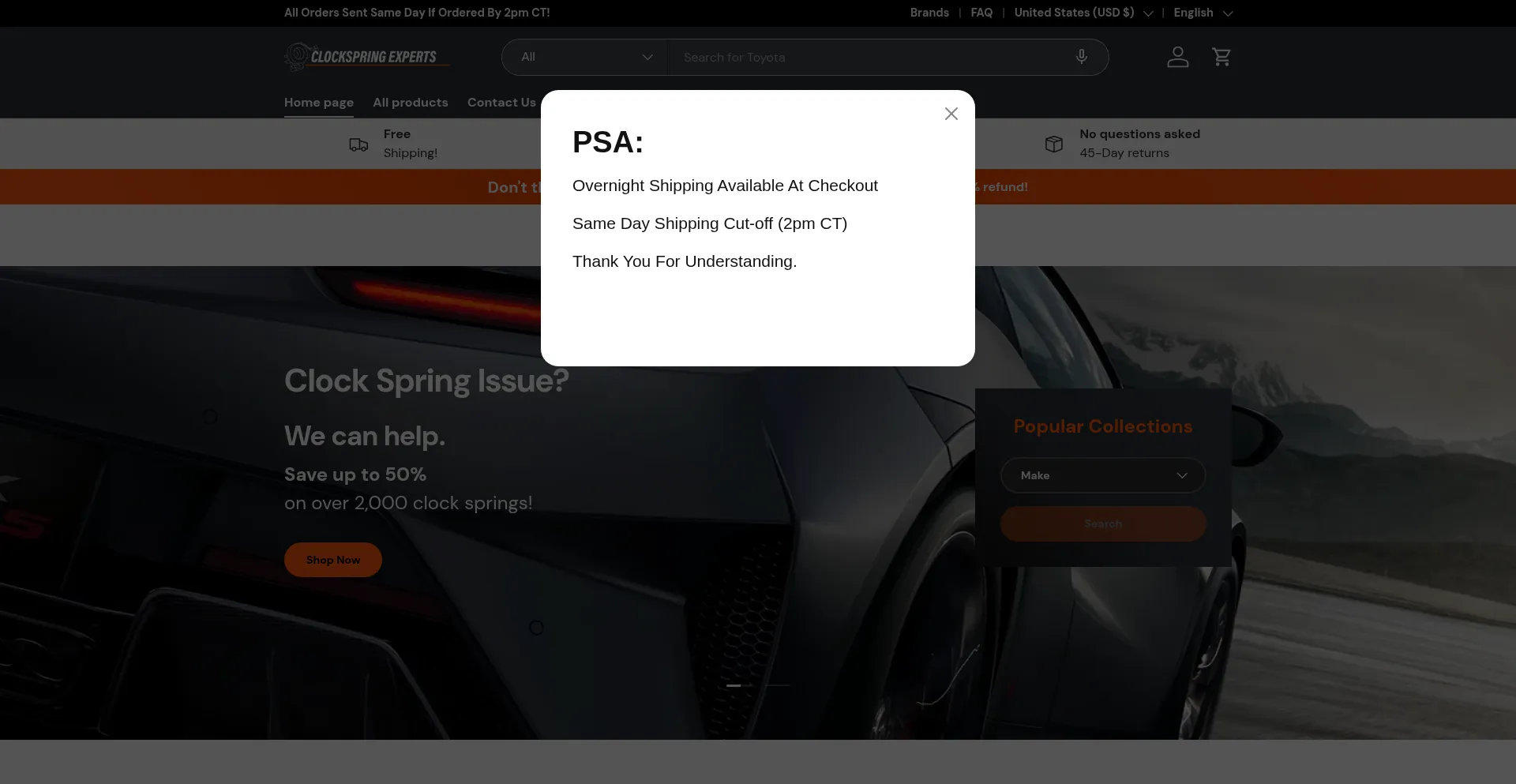Click the returns box icon

click(1053, 144)
